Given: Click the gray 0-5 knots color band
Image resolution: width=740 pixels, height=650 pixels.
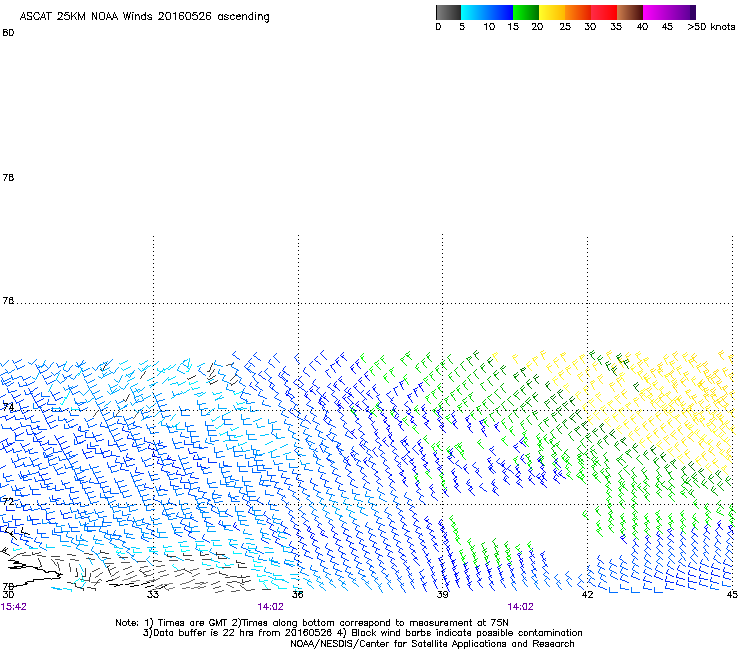Looking at the screenshot, I should (448, 12).
